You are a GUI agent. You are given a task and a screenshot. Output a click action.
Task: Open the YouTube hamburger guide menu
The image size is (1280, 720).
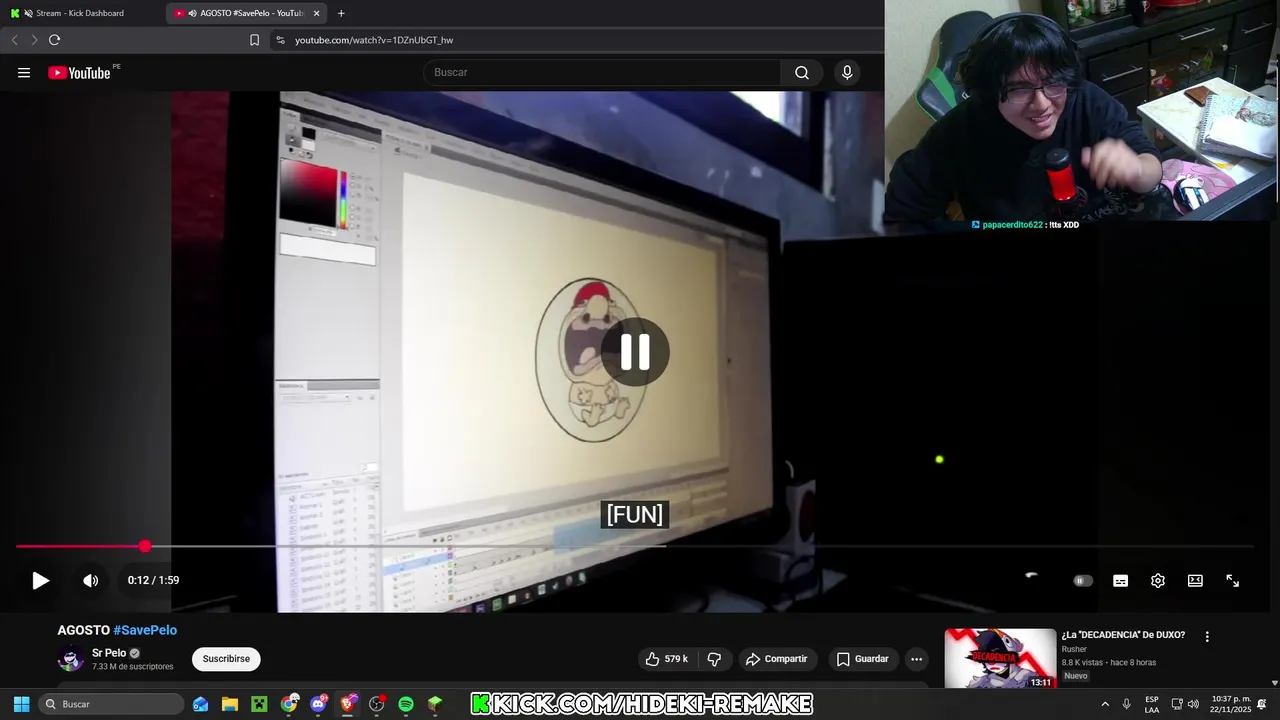24,72
